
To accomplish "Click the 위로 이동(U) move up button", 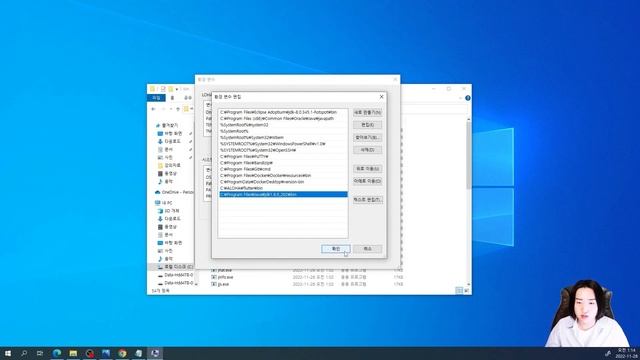I will pyautogui.click(x=368, y=169).
